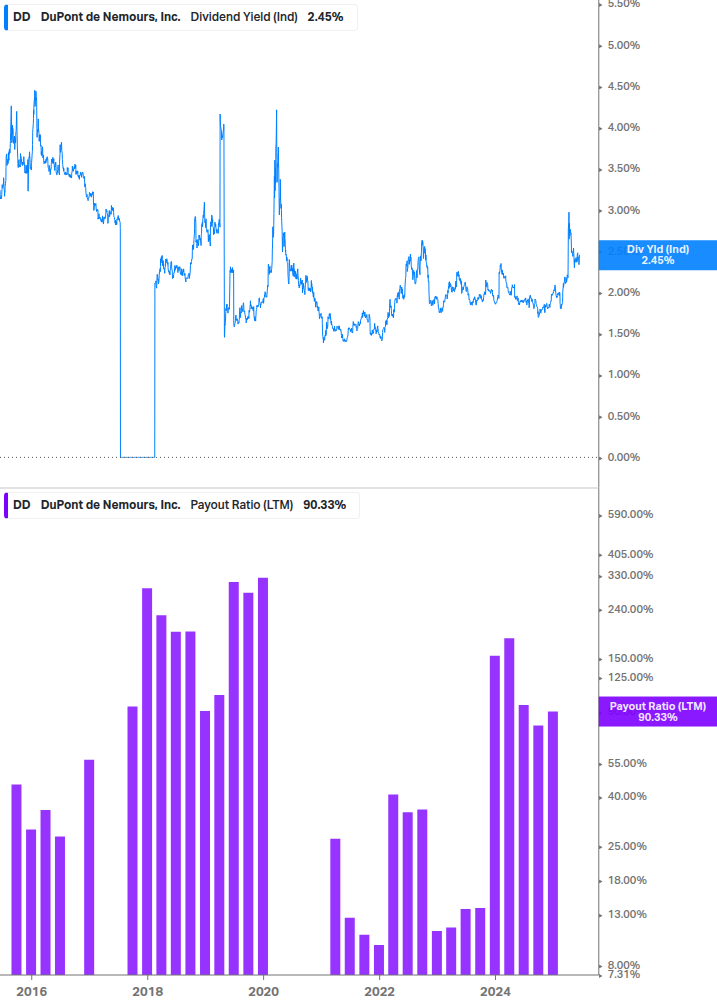Click the lone payout bar at early 2017
Viewport: 717px width, 1005px height.
tap(89, 867)
